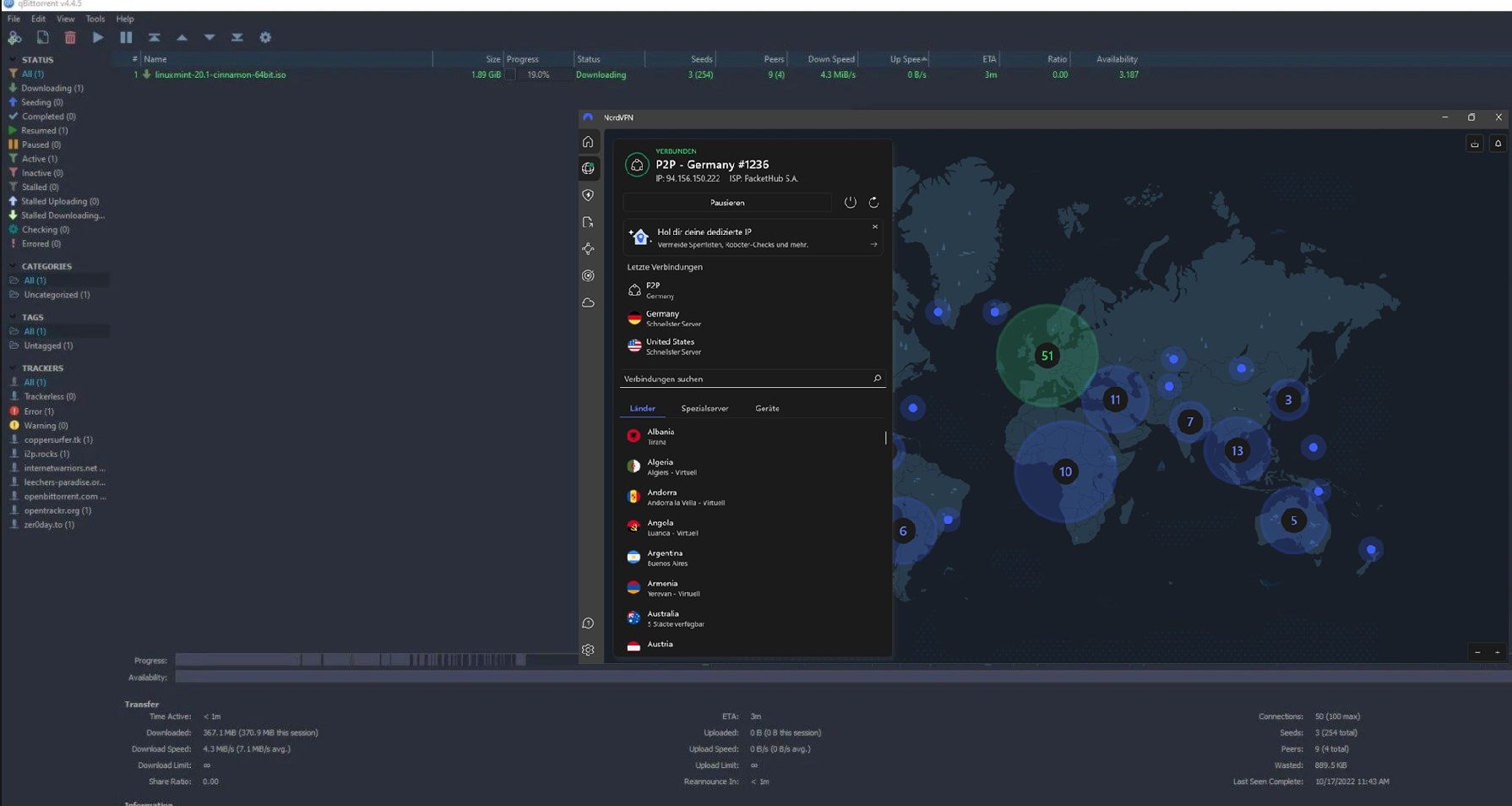Move torrent to bottom of queue

click(x=237, y=37)
